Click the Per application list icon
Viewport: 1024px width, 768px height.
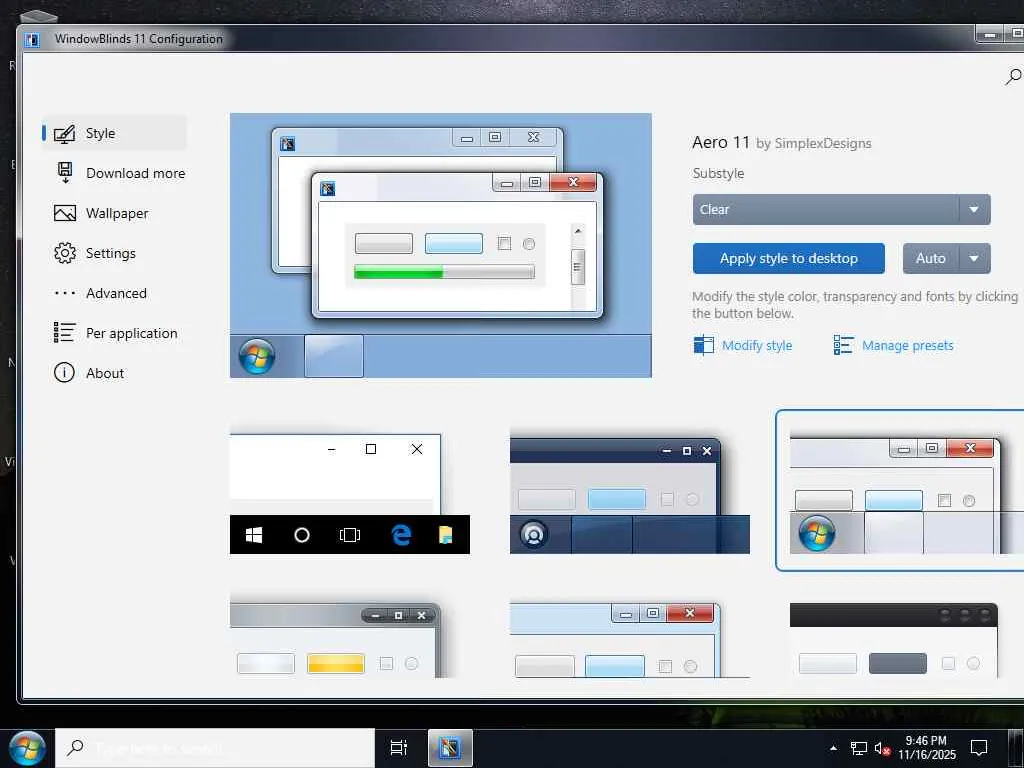pos(64,332)
